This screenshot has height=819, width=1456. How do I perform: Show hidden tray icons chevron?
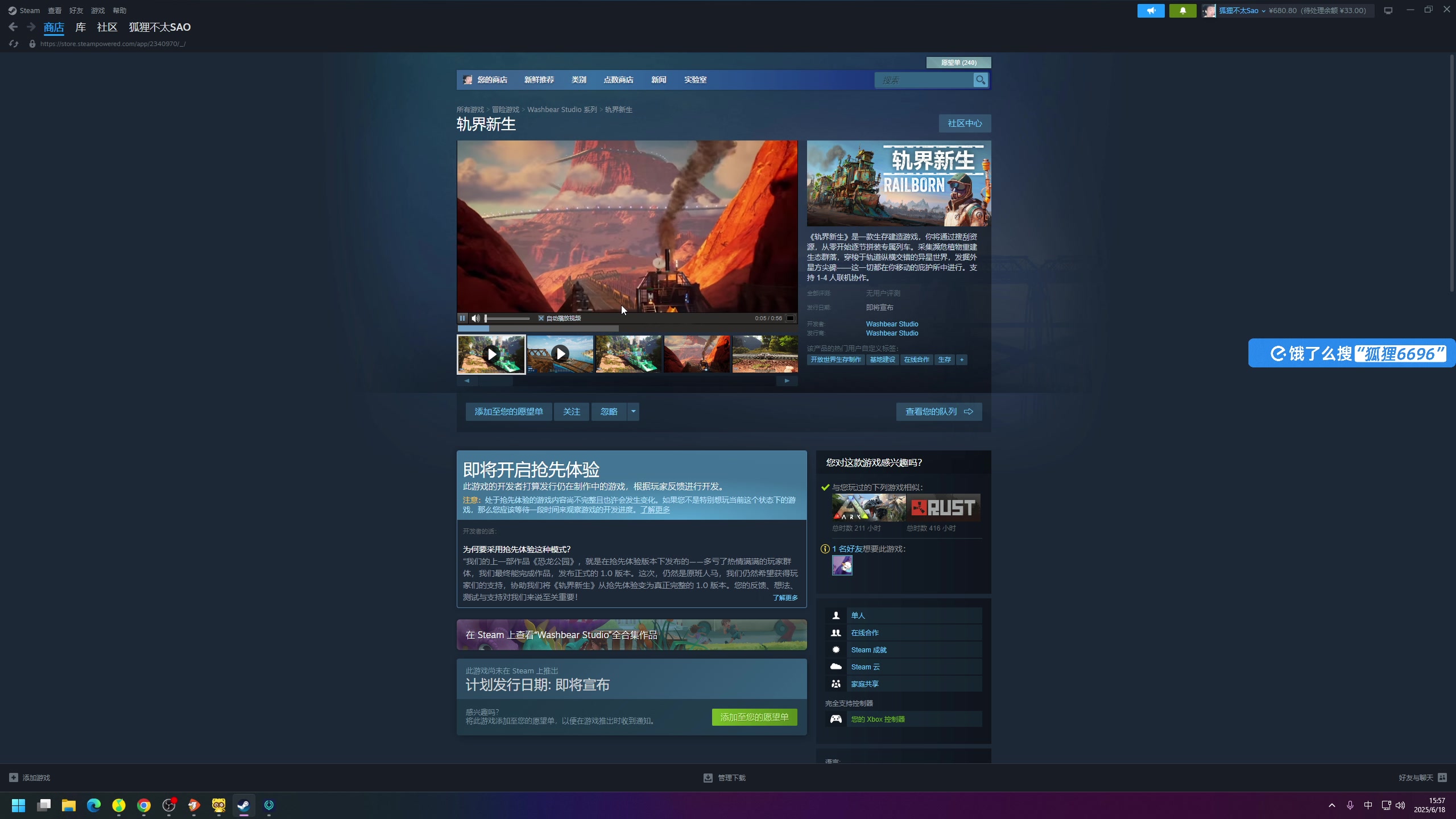point(1332,805)
